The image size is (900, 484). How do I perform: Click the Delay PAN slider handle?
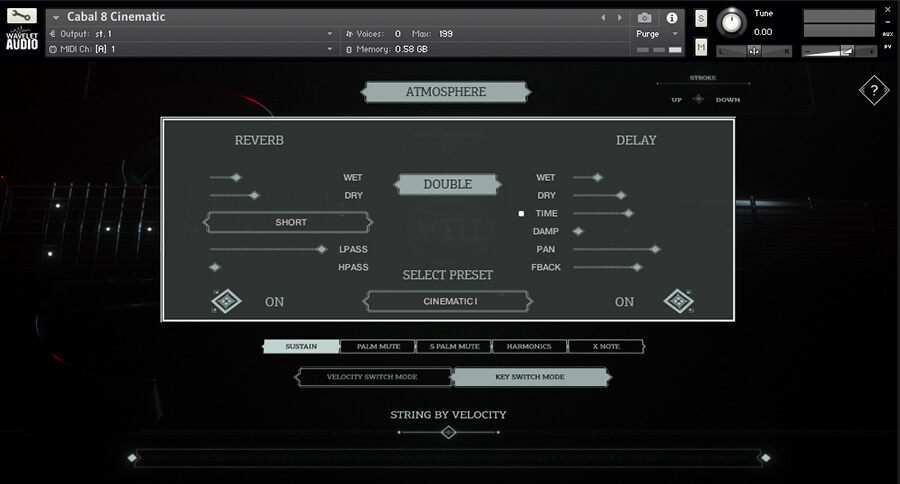655,249
